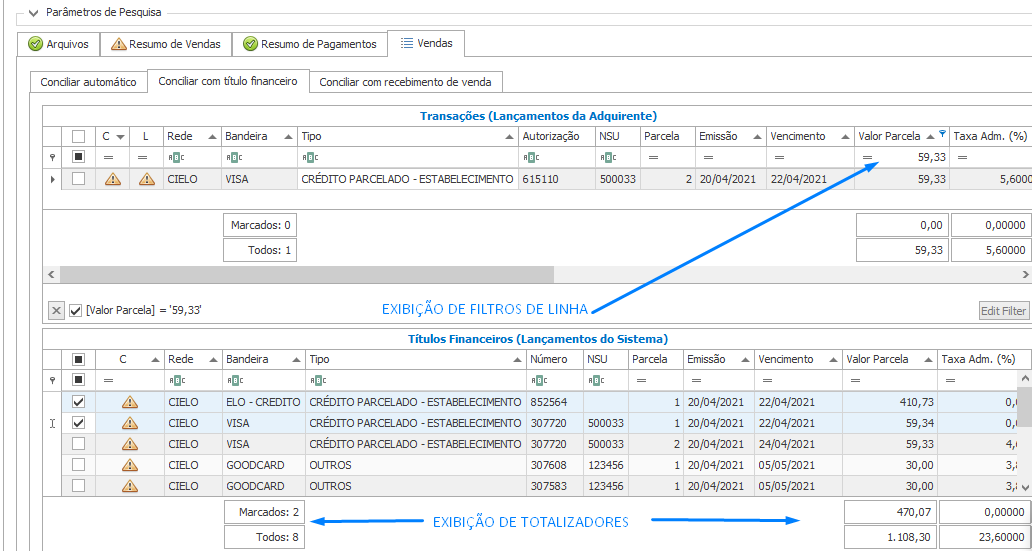1032x551 pixels.
Task: Collapse the Parâmetros de Pesquisa section
Action: pyautogui.click(x=35, y=13)
